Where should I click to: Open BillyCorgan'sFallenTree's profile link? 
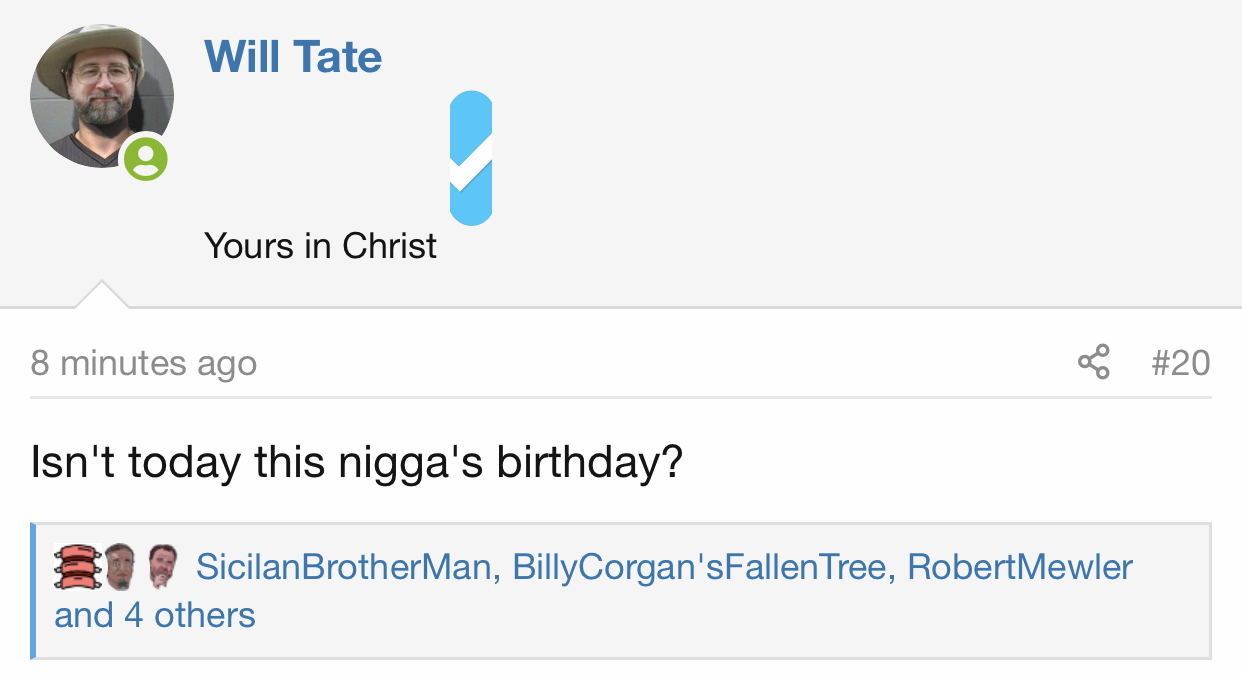click(699, 567)
